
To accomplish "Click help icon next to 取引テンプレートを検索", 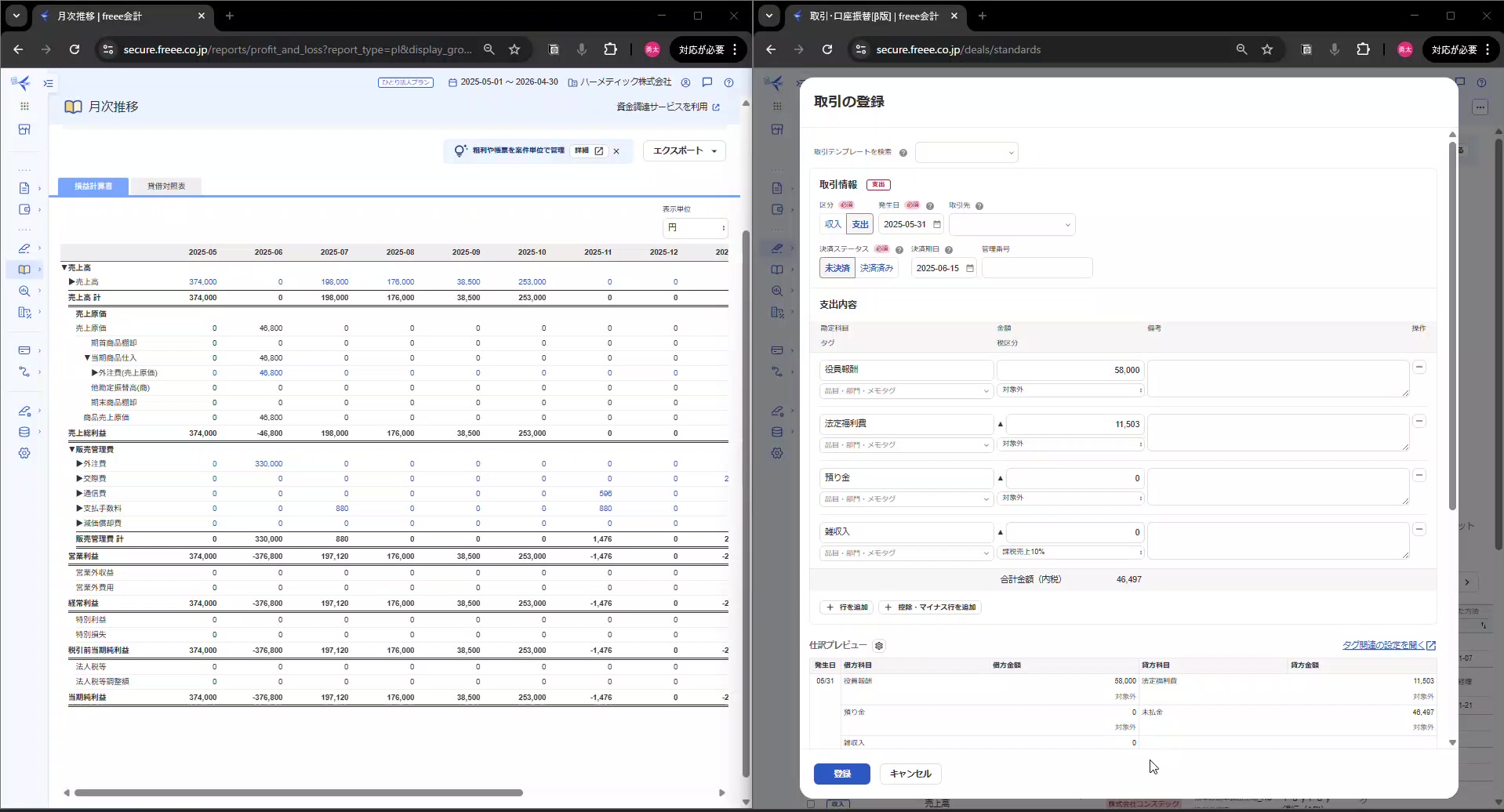I will [903, 153].
